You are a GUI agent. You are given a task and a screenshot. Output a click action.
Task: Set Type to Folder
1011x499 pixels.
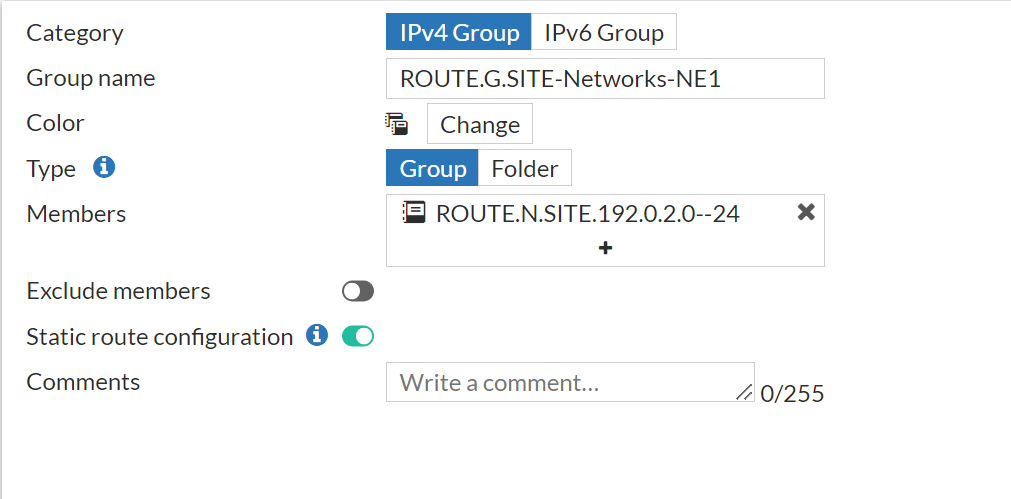pyautogui.click(x=524, y=168)
